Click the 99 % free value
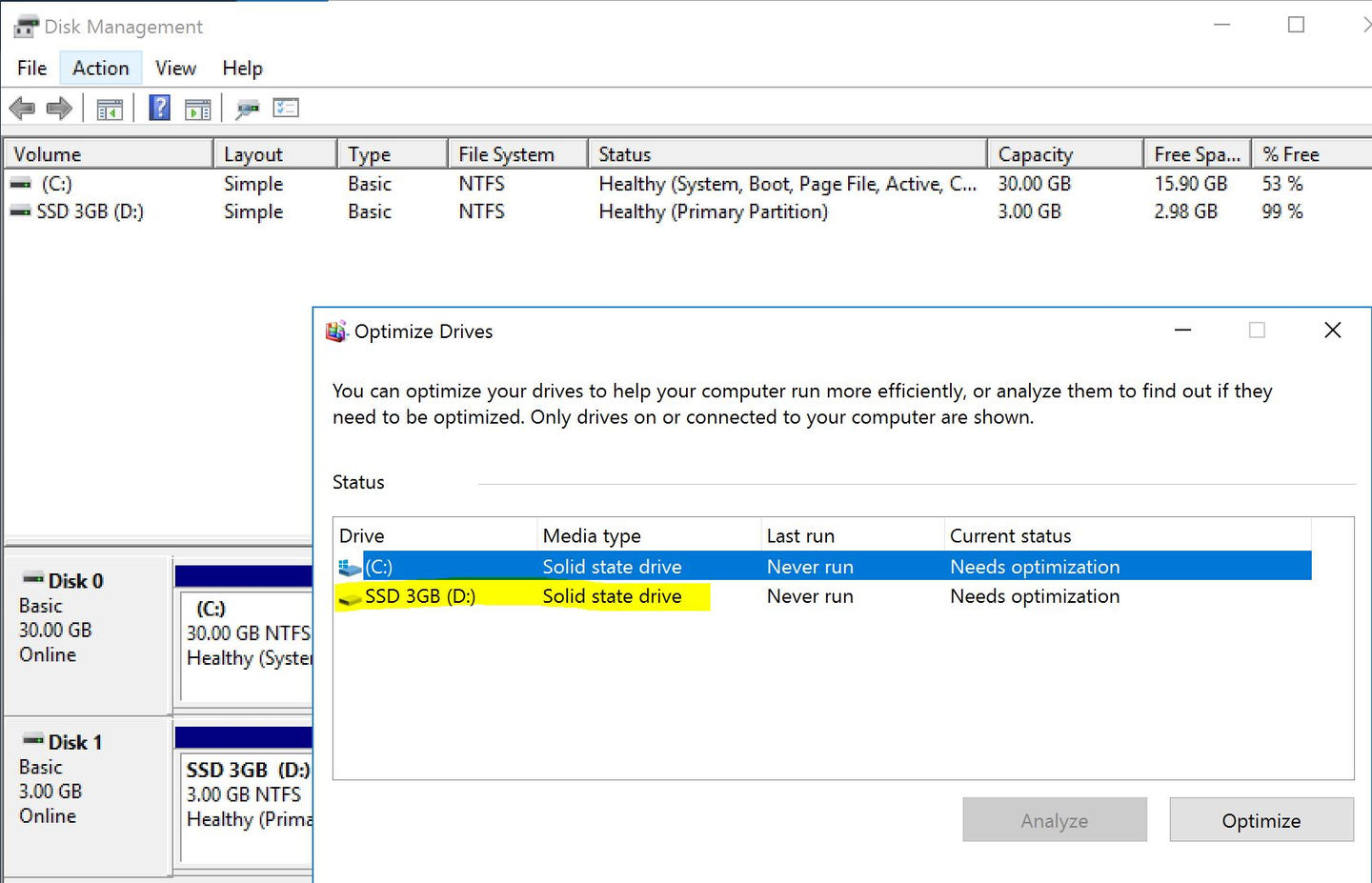 1282,211
